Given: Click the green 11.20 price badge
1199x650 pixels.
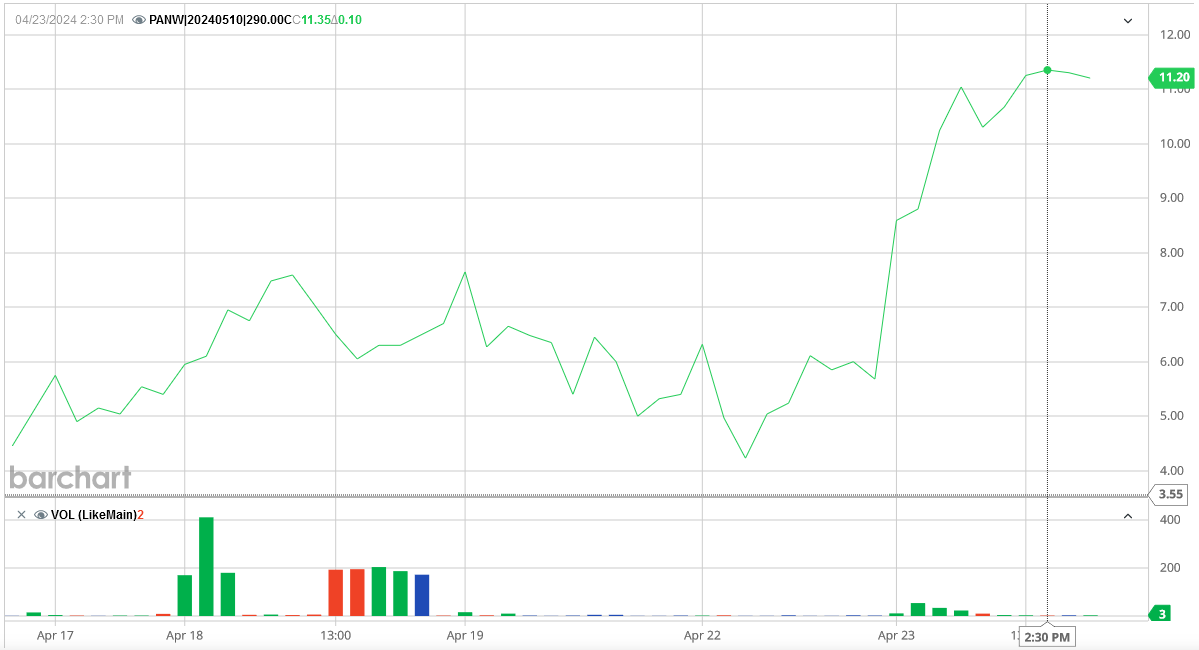Looking at the screenshot, I should tap(1171, 76).
